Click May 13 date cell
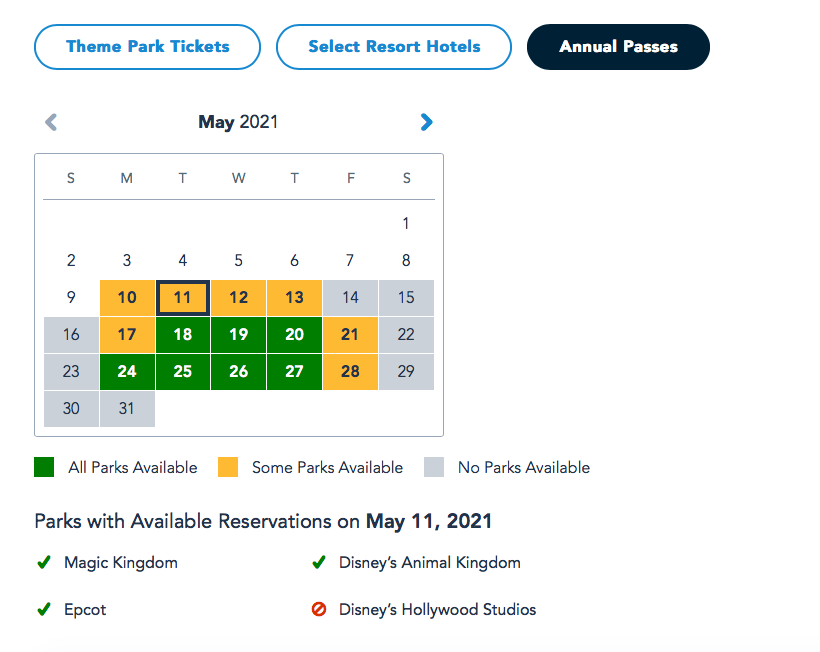The width and height of the screenshot is (820, 652). 294,298
